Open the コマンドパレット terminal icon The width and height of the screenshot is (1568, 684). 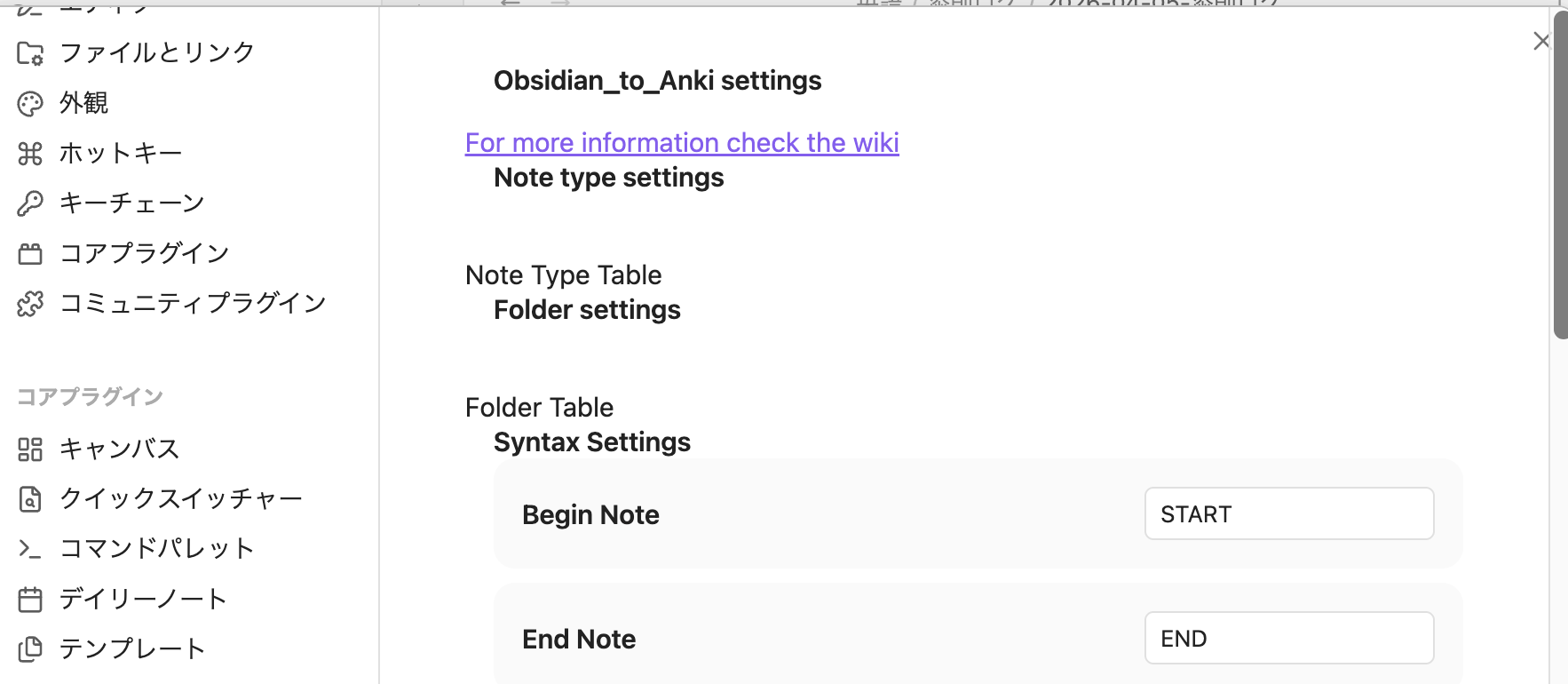point(30,549)
